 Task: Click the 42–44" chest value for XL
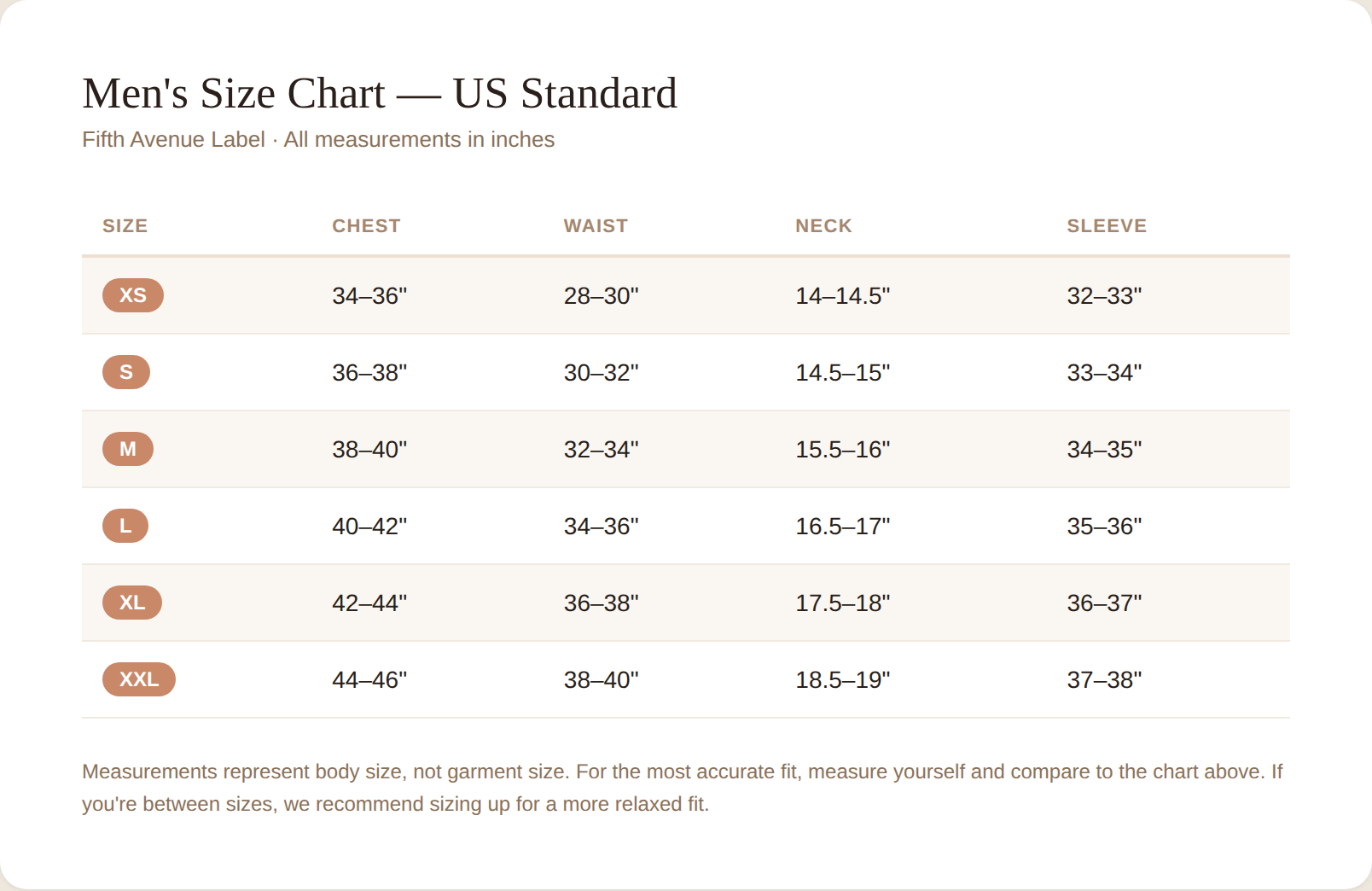[x=369, y=603]
